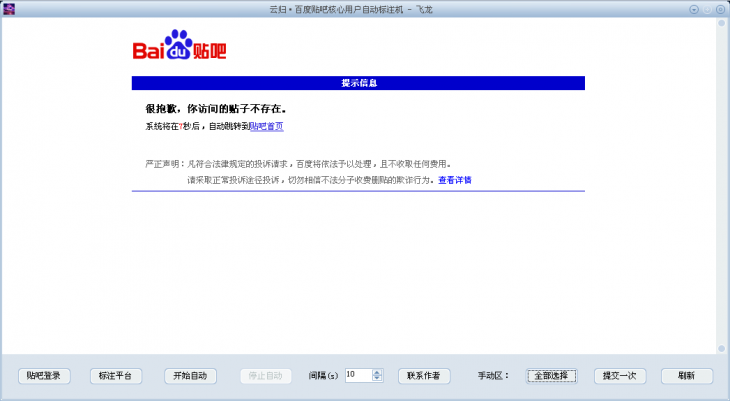Click the vertical scrollbar bottom arrow

click(x=722, y=349)
